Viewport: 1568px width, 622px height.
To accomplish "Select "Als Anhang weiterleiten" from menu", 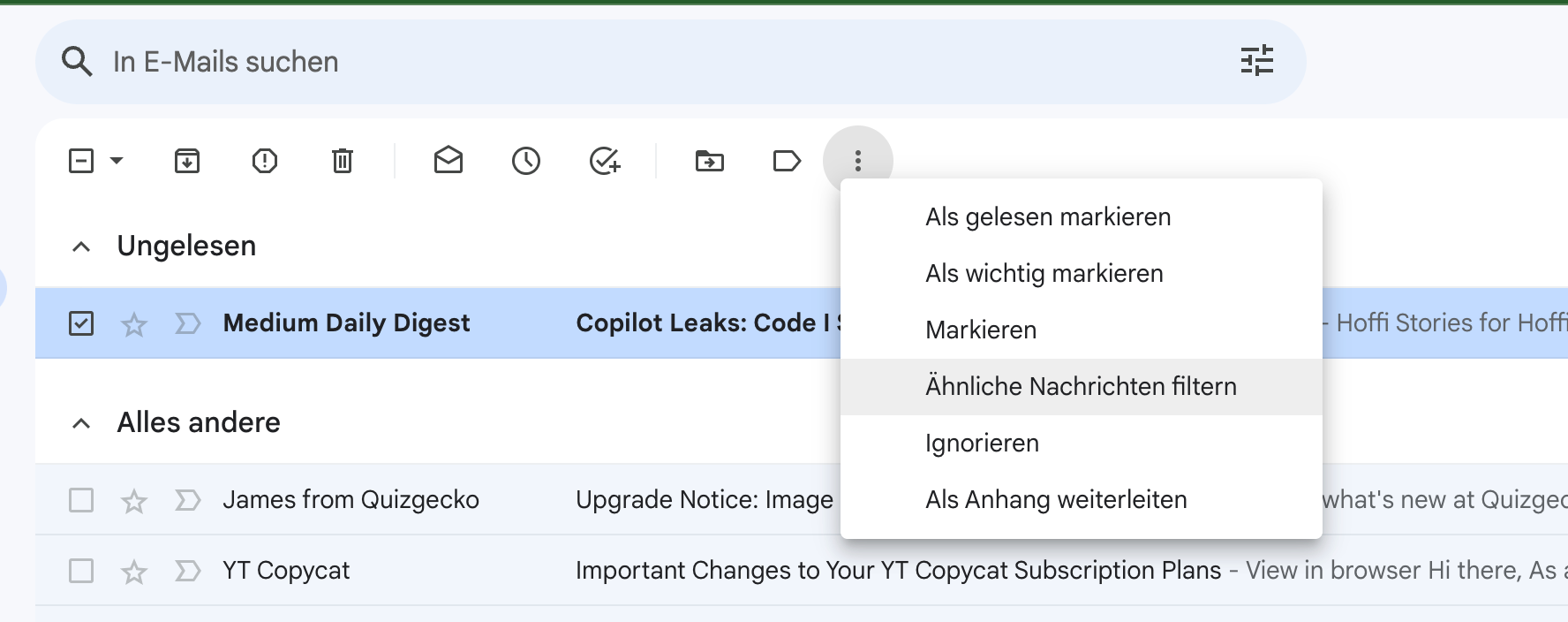I will click(x=1056, y=500).
